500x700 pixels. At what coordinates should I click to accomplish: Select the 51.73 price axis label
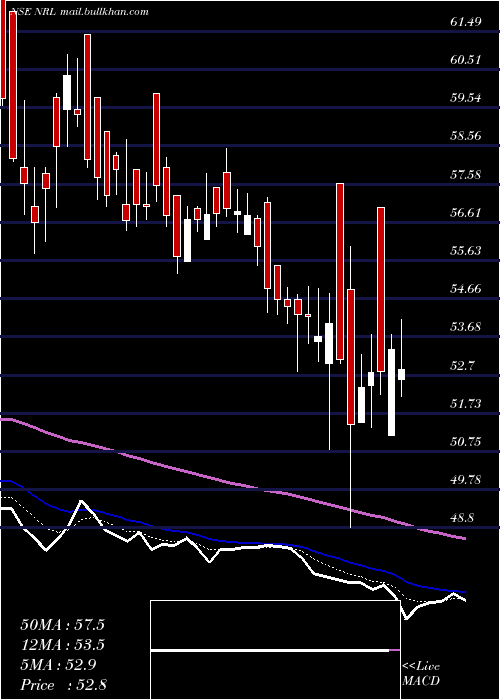point(466,404)
